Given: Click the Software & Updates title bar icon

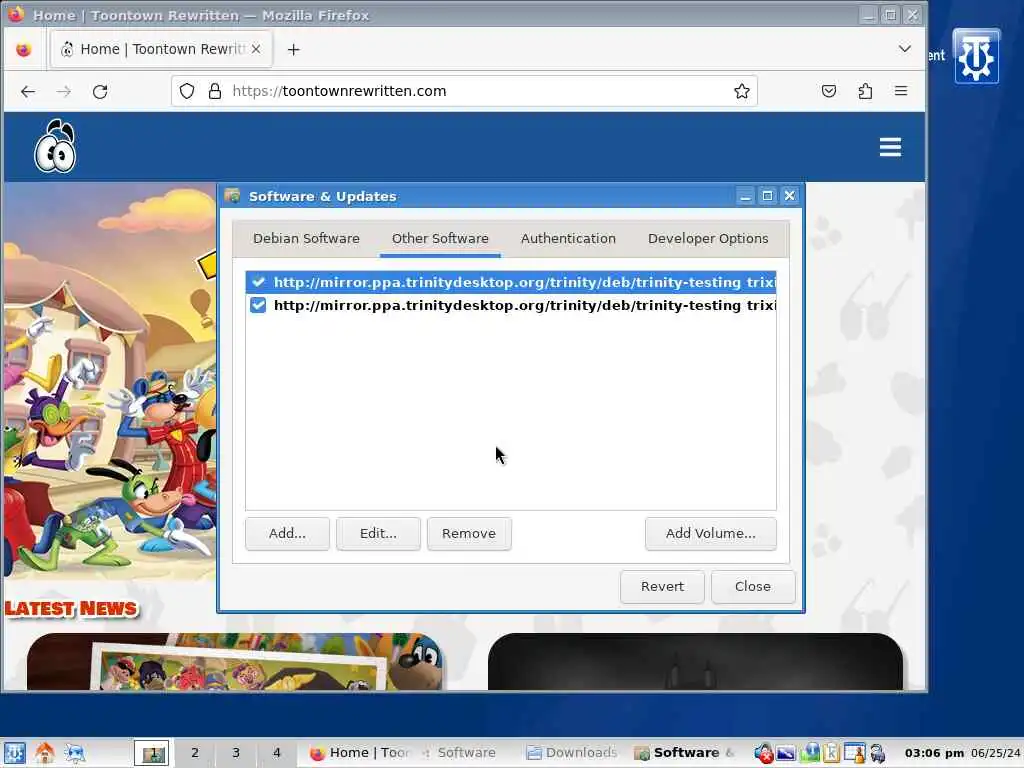Looking at the screenshot, I should 232,196.
